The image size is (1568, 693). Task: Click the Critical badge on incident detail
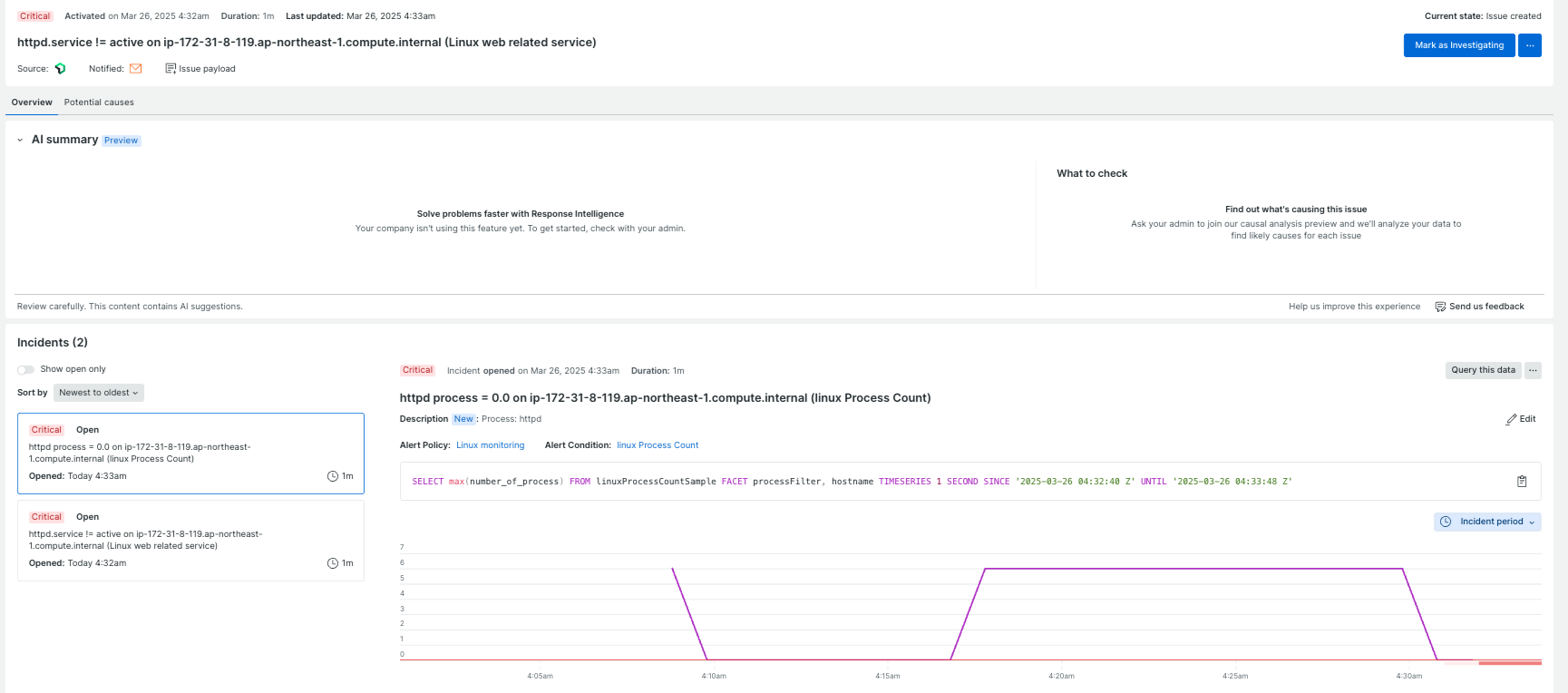pyautogui.click(x=418, y=370)
